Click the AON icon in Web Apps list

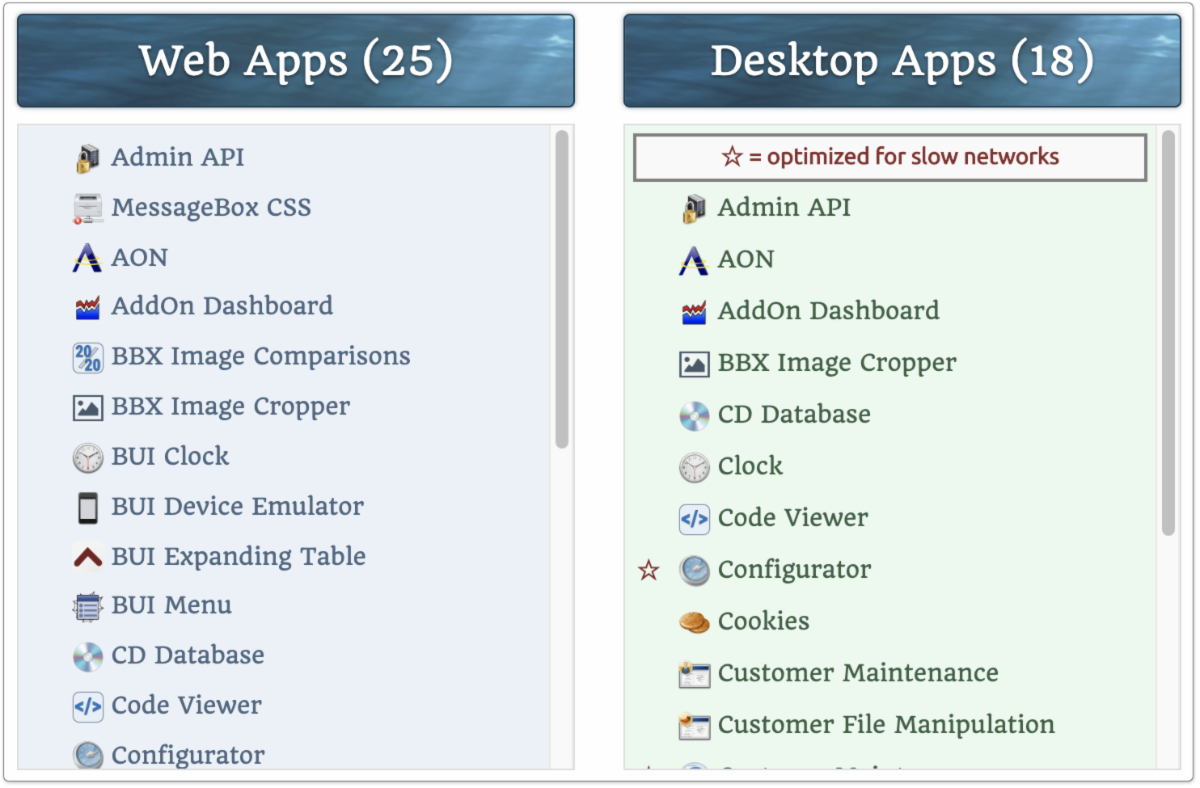(x=88, y=258)
